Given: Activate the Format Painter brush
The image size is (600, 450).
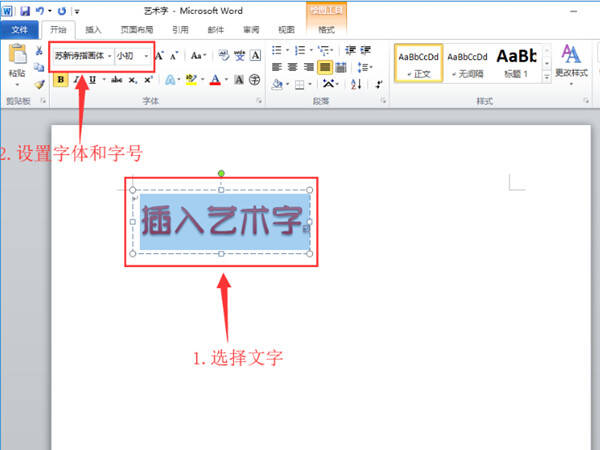Looking at the screenshot, I should pos(39,84).
